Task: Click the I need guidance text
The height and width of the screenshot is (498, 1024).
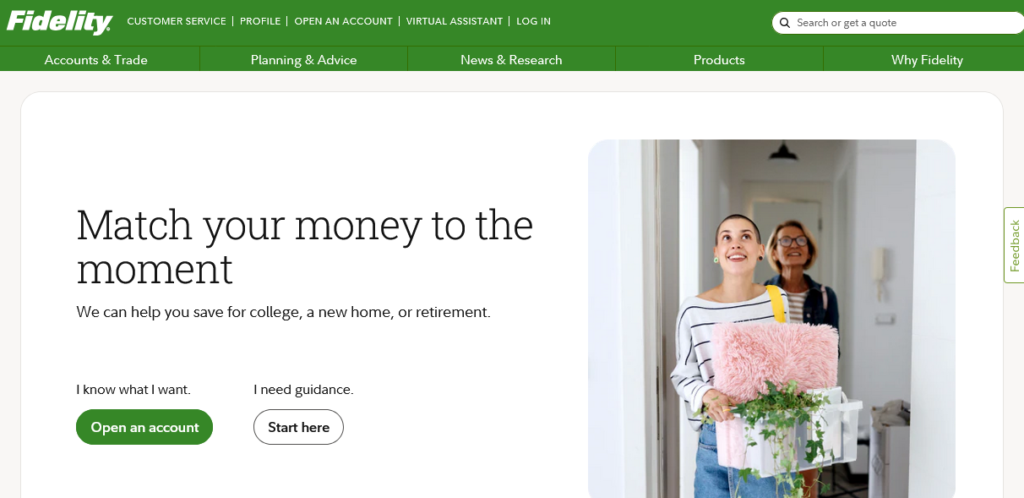Action: point(304,390)
